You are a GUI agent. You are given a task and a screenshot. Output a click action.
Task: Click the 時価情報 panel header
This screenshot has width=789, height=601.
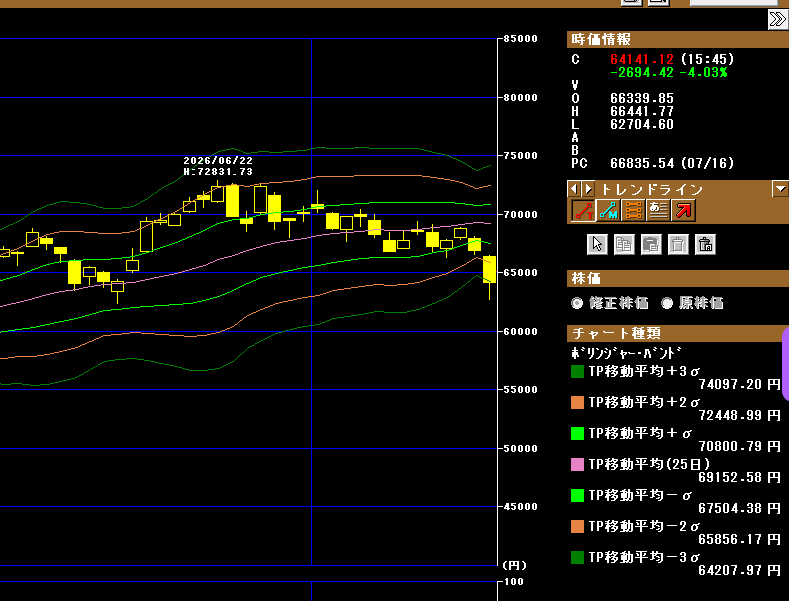click(678, 39)
